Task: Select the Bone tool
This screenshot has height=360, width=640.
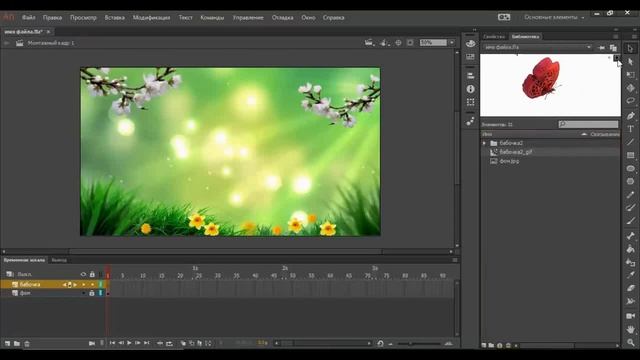Action: pos(631,236)
